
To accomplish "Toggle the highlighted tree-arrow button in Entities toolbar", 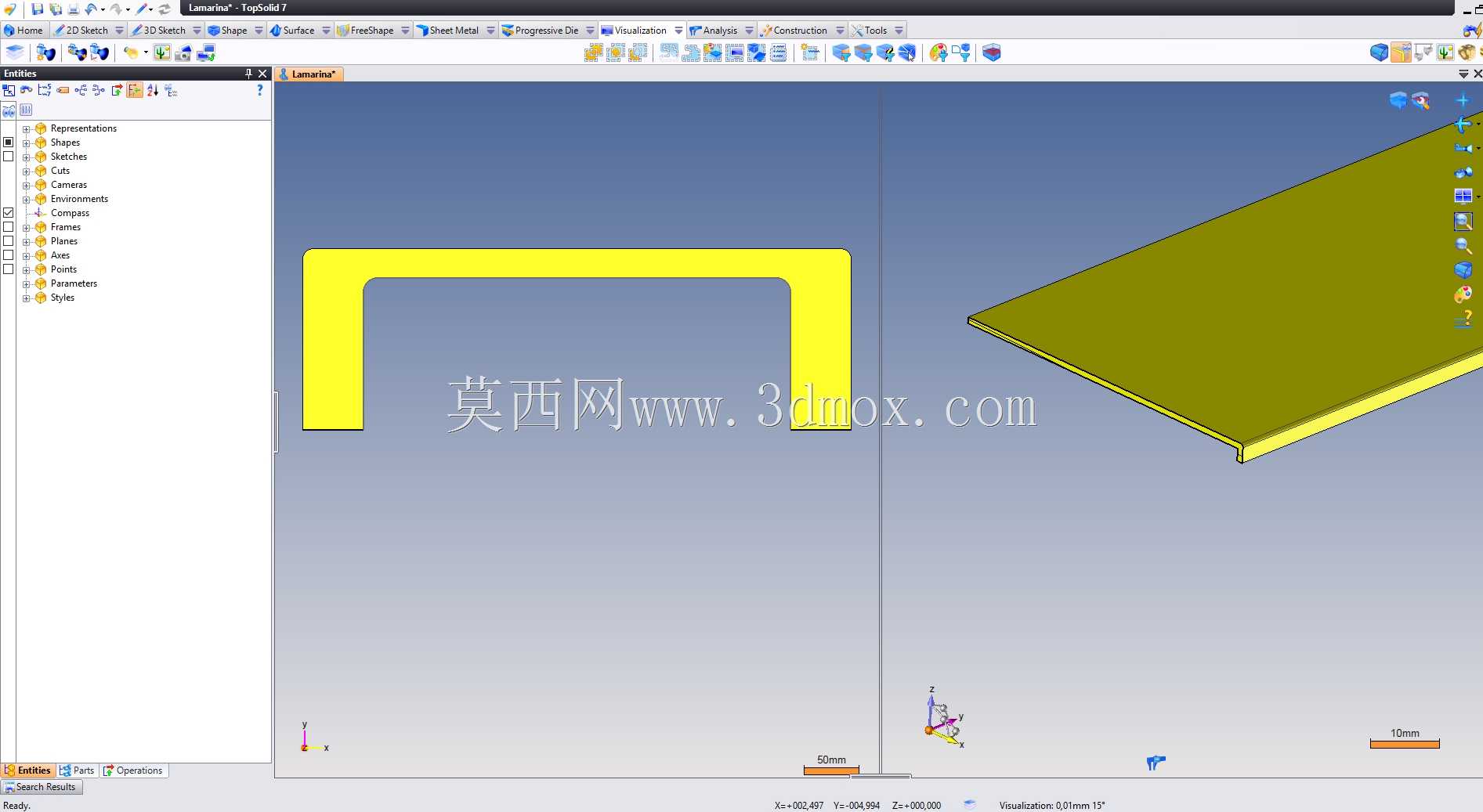I will click(135, 90).
